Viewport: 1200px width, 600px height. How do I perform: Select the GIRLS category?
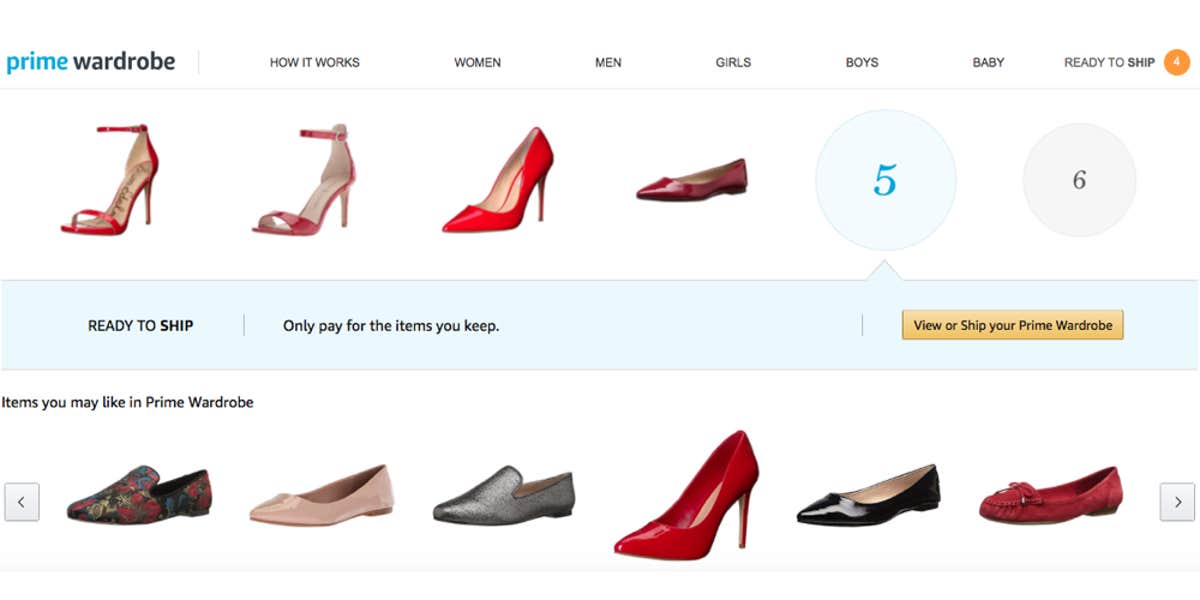[x=732, y=62]
